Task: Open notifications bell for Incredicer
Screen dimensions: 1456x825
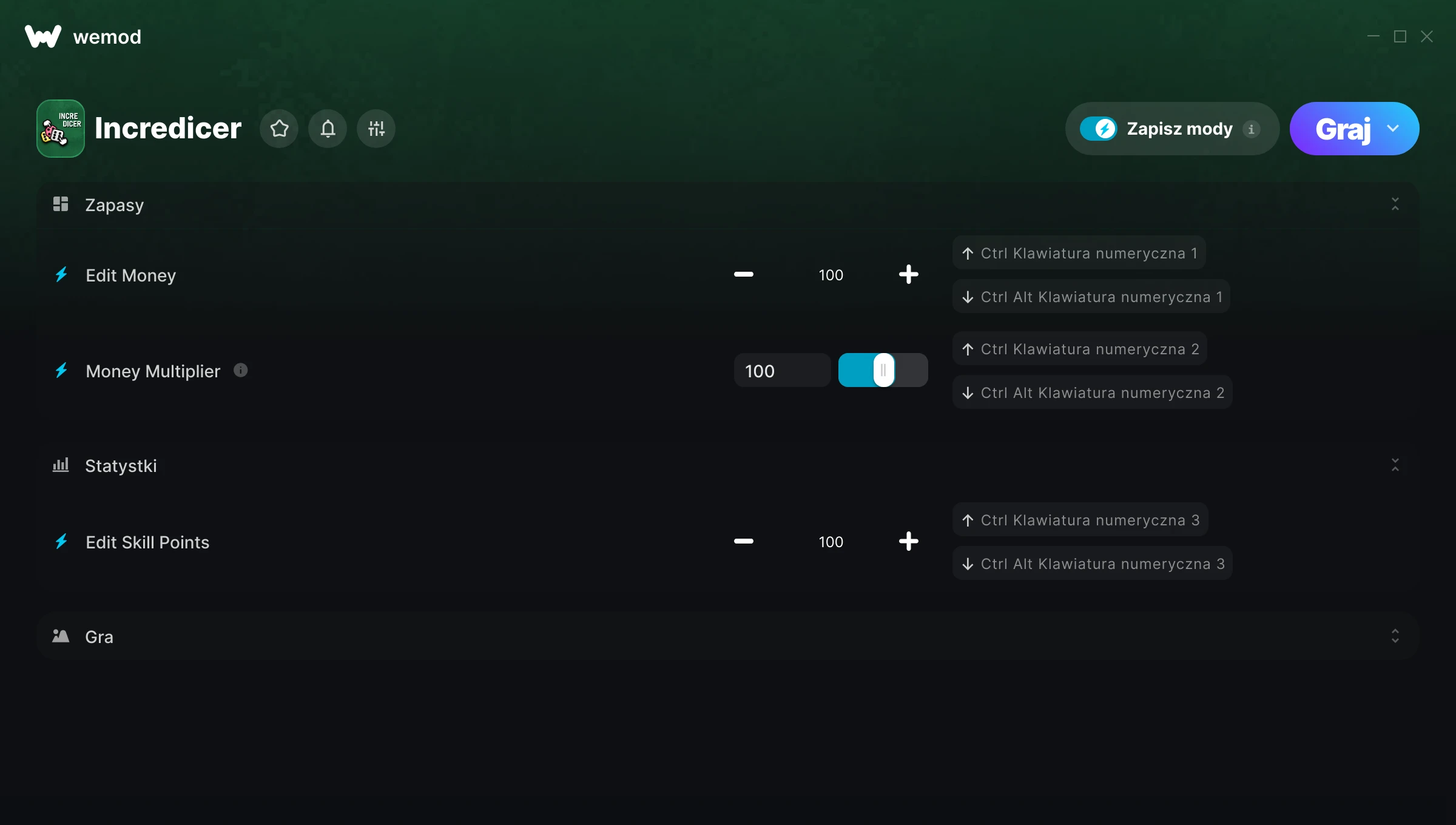Action: coord(328,129)
